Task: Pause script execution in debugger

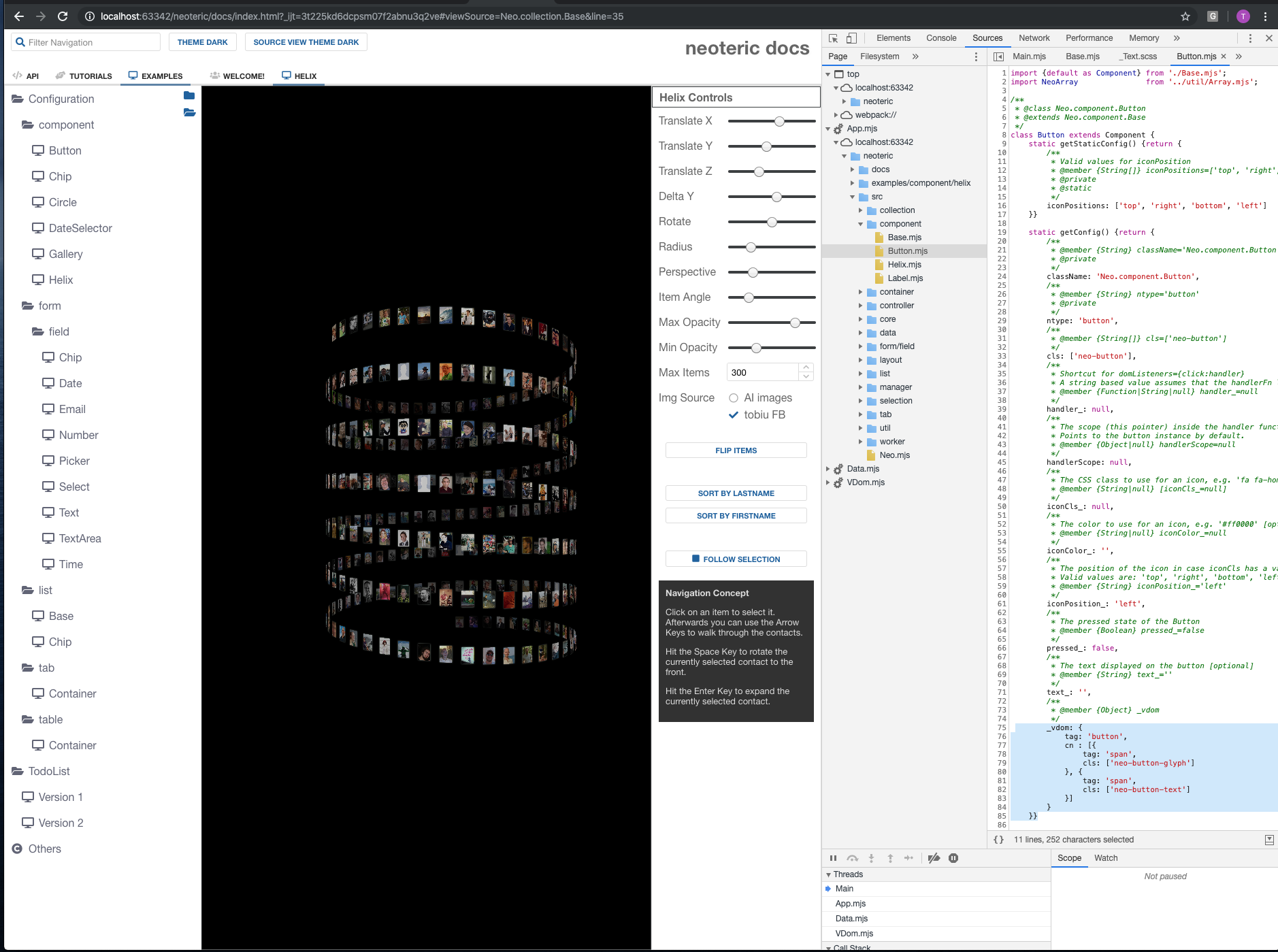Action: coord(833,858)
